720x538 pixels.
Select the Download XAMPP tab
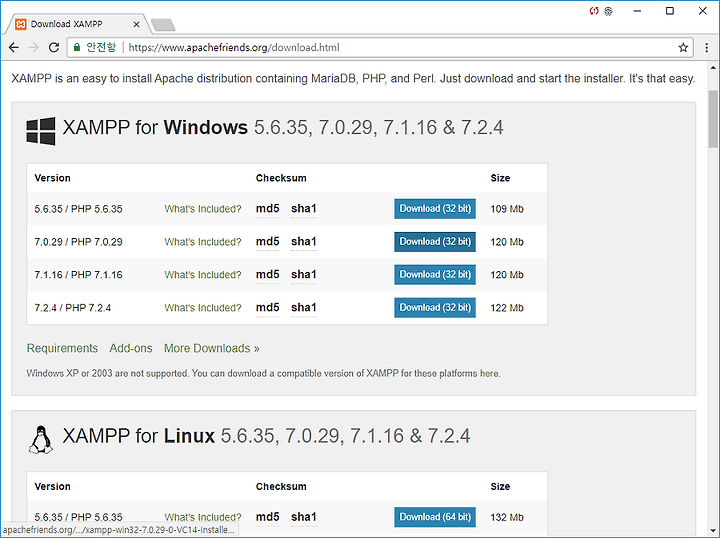tap(77, 24)
